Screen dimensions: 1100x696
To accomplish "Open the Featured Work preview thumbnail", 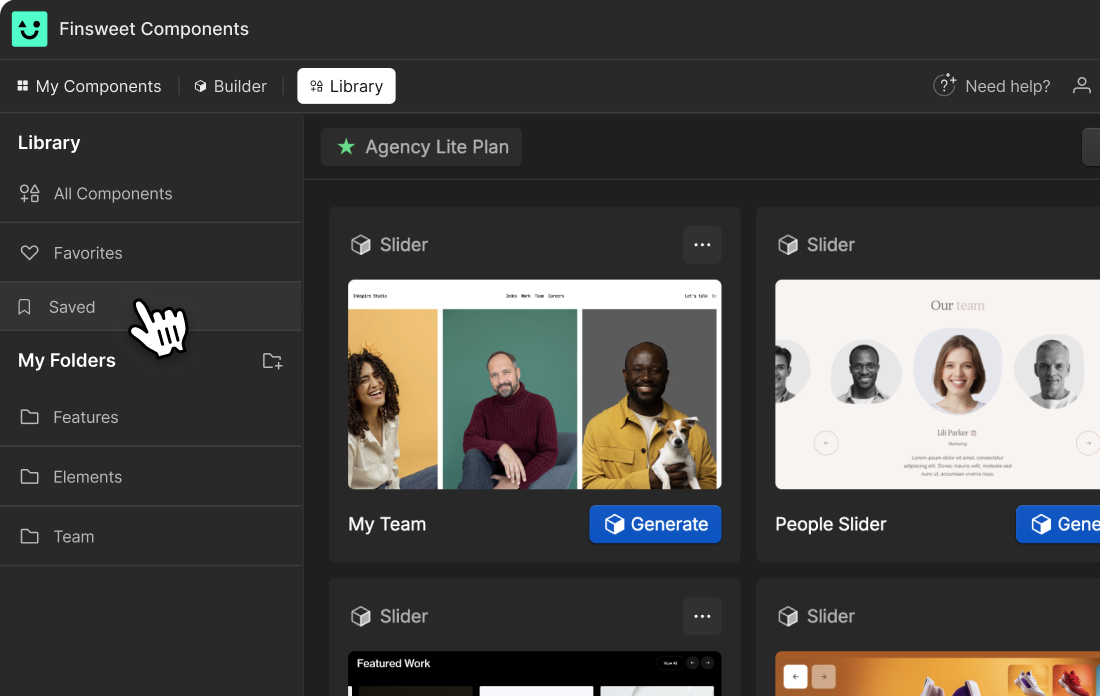I will [x=535, y=674].
